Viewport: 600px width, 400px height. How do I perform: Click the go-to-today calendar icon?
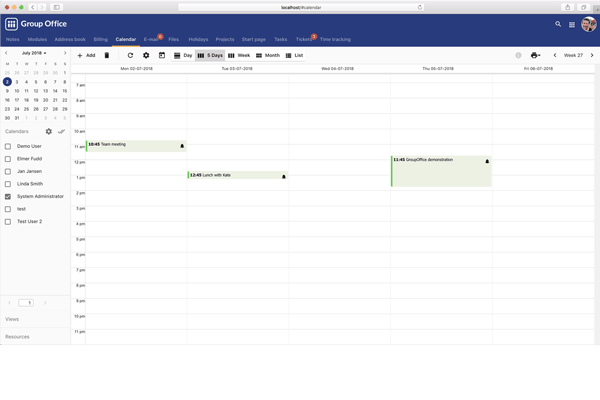pyautogui.click(x=162, y=56)
